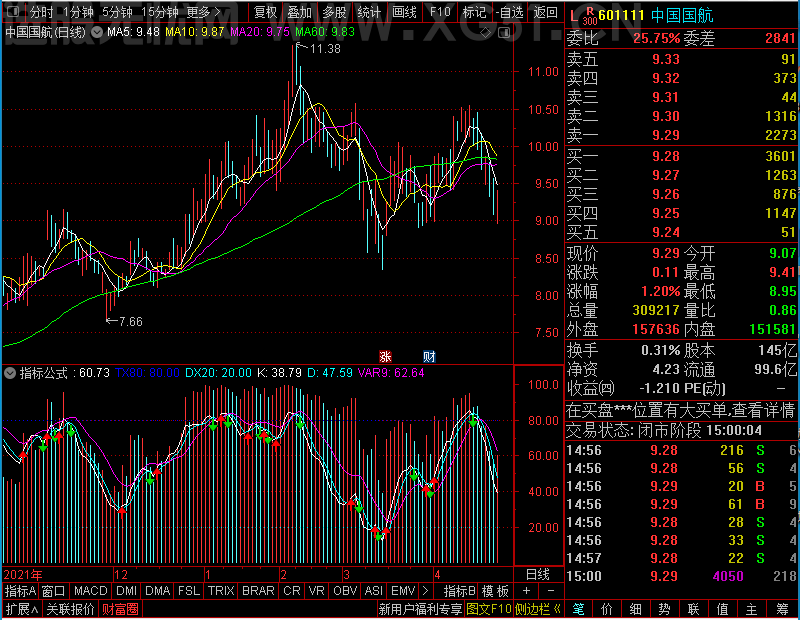
Task: Collapse the sidebar via 侧边栏《
Action: 538,609
